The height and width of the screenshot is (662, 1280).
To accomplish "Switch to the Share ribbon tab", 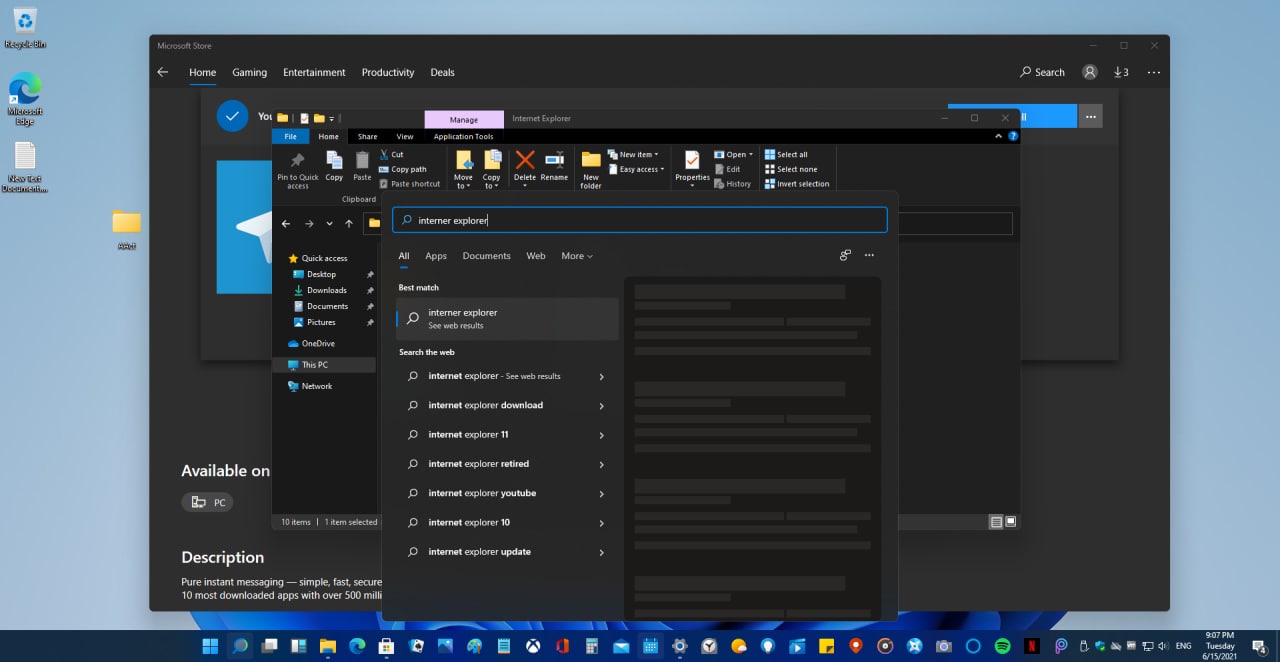I will 367,136.
